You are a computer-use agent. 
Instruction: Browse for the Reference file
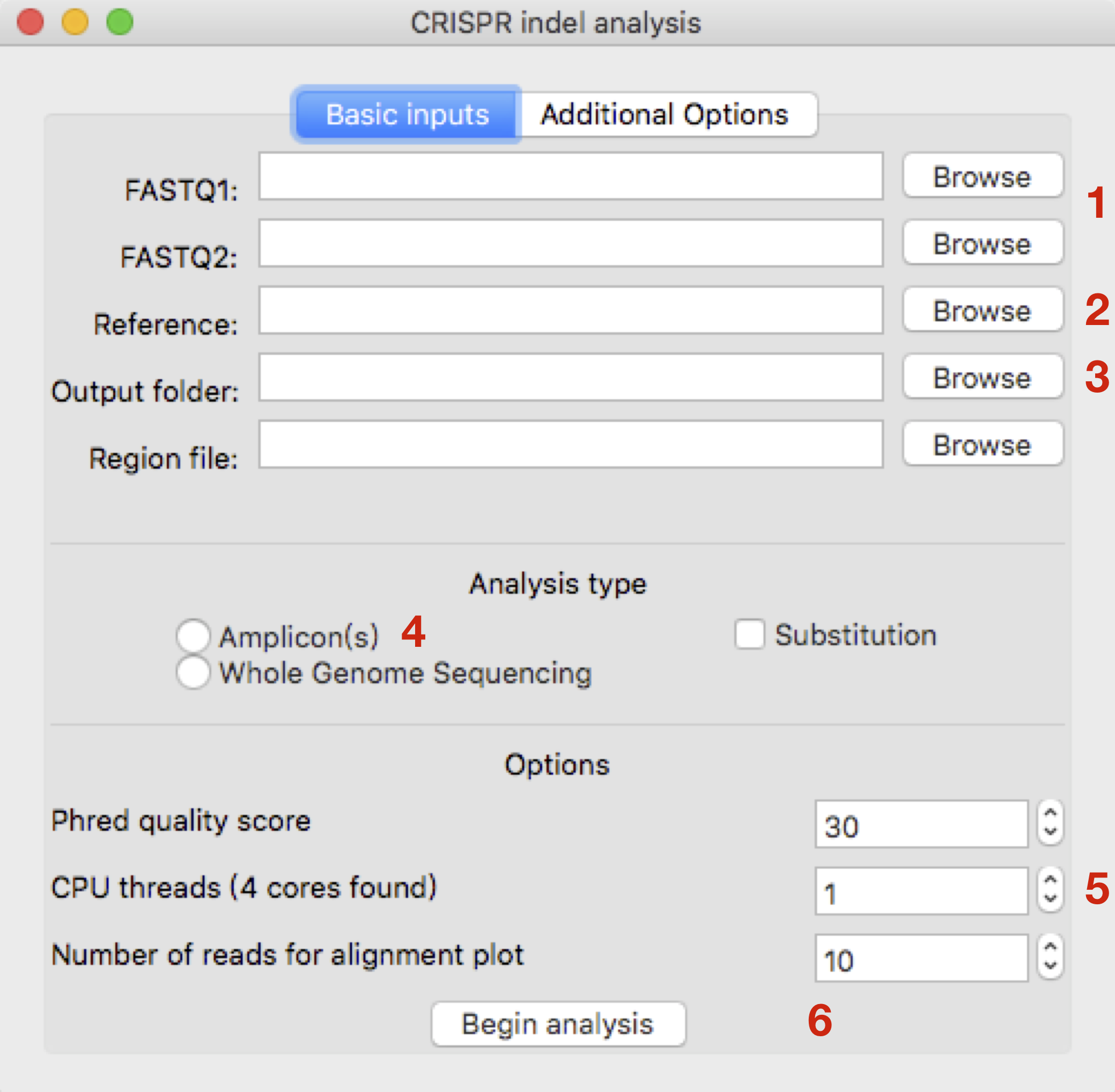pos(982,311)
